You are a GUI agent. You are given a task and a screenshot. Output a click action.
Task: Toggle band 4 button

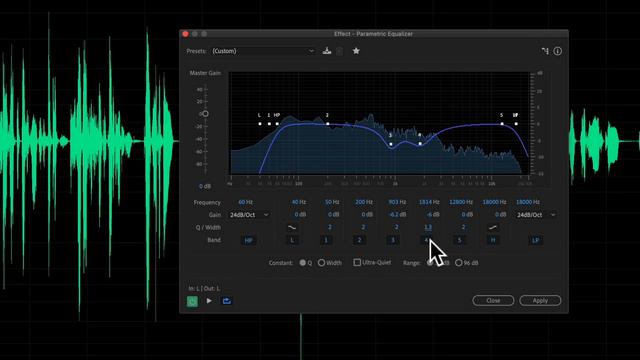[426, 240]
